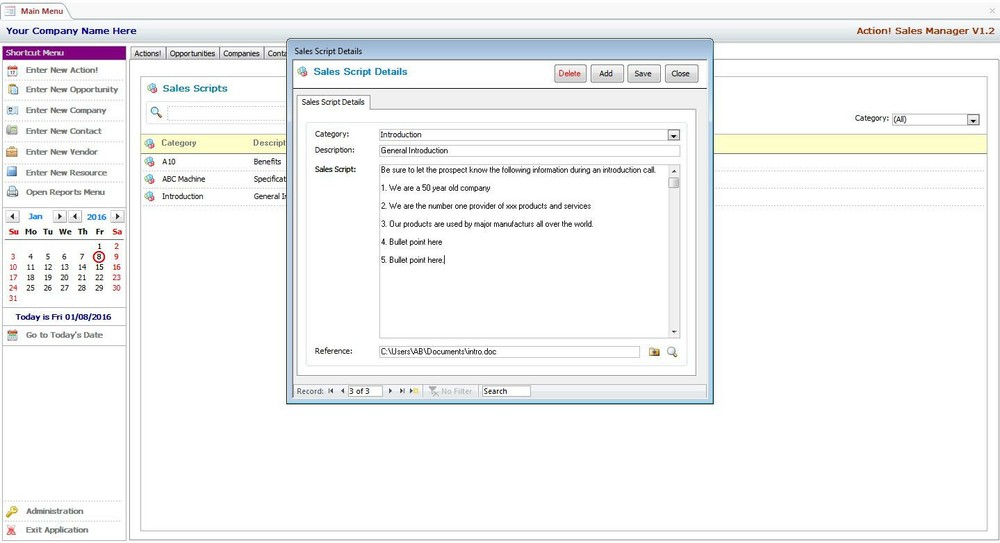Click the Enter New Vendor briefcase icon

[12, 152]
